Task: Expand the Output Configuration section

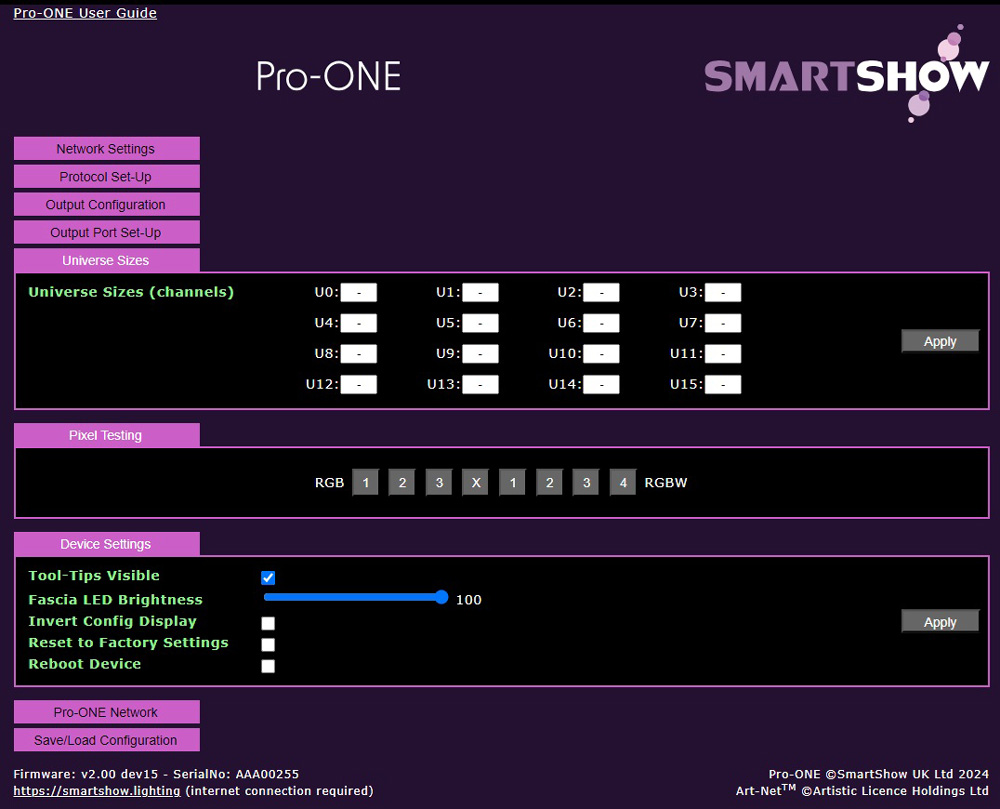Action: tap(106, 205)
